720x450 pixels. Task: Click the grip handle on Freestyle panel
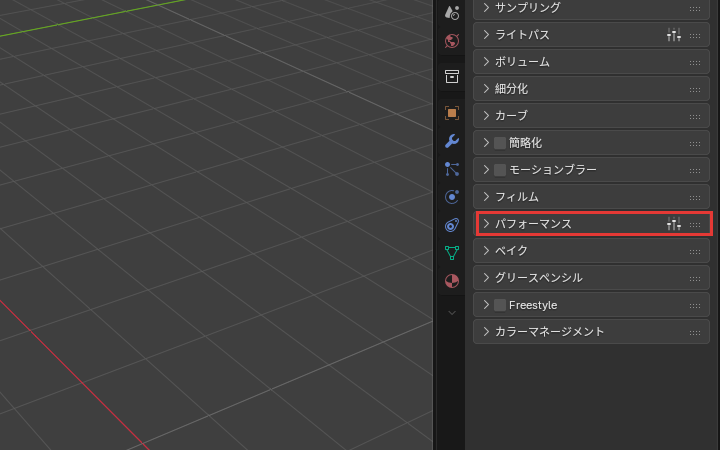[x=695, y=306]
